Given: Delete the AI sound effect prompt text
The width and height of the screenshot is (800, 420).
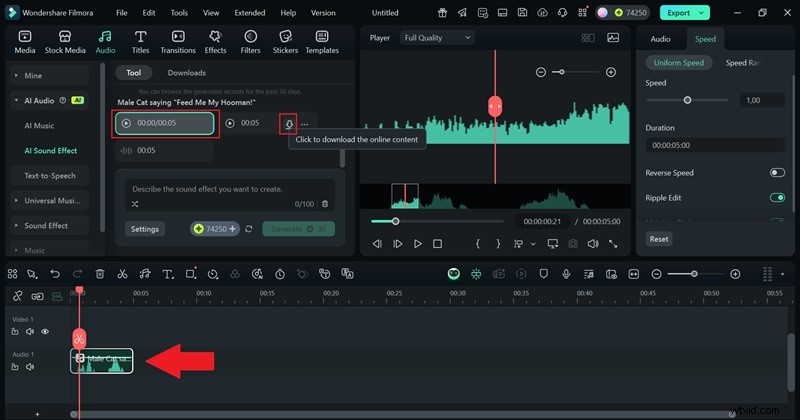Looking at the screenshot, I should [325, 203].
